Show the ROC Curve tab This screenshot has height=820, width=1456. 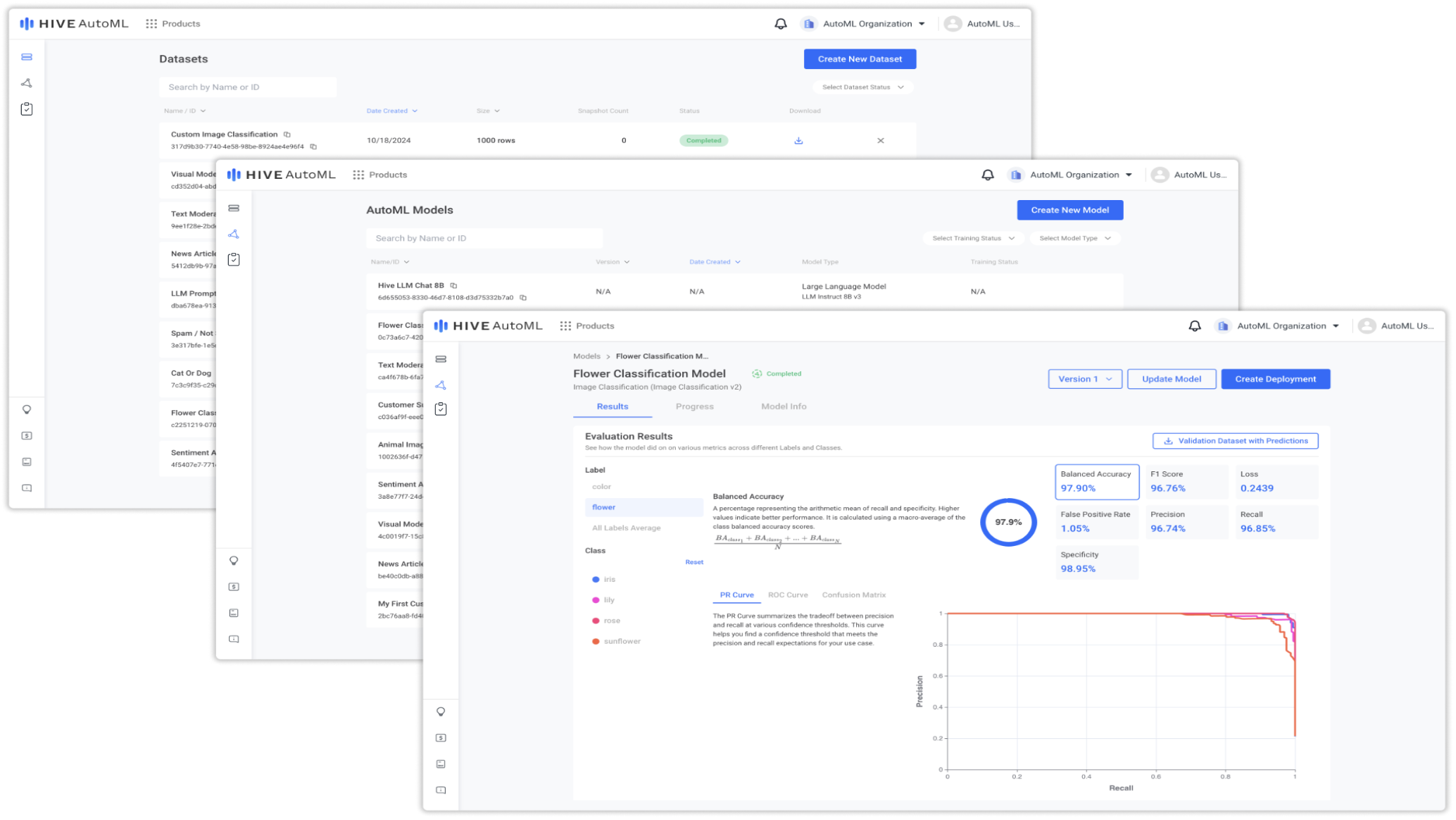pos(788,595)
